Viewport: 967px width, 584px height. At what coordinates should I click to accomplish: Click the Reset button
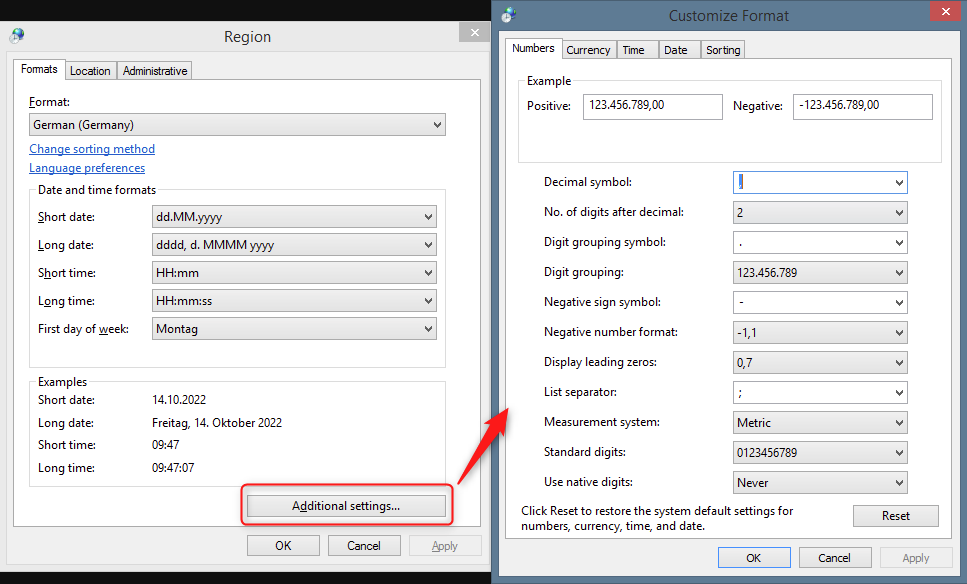click(895, 516)
